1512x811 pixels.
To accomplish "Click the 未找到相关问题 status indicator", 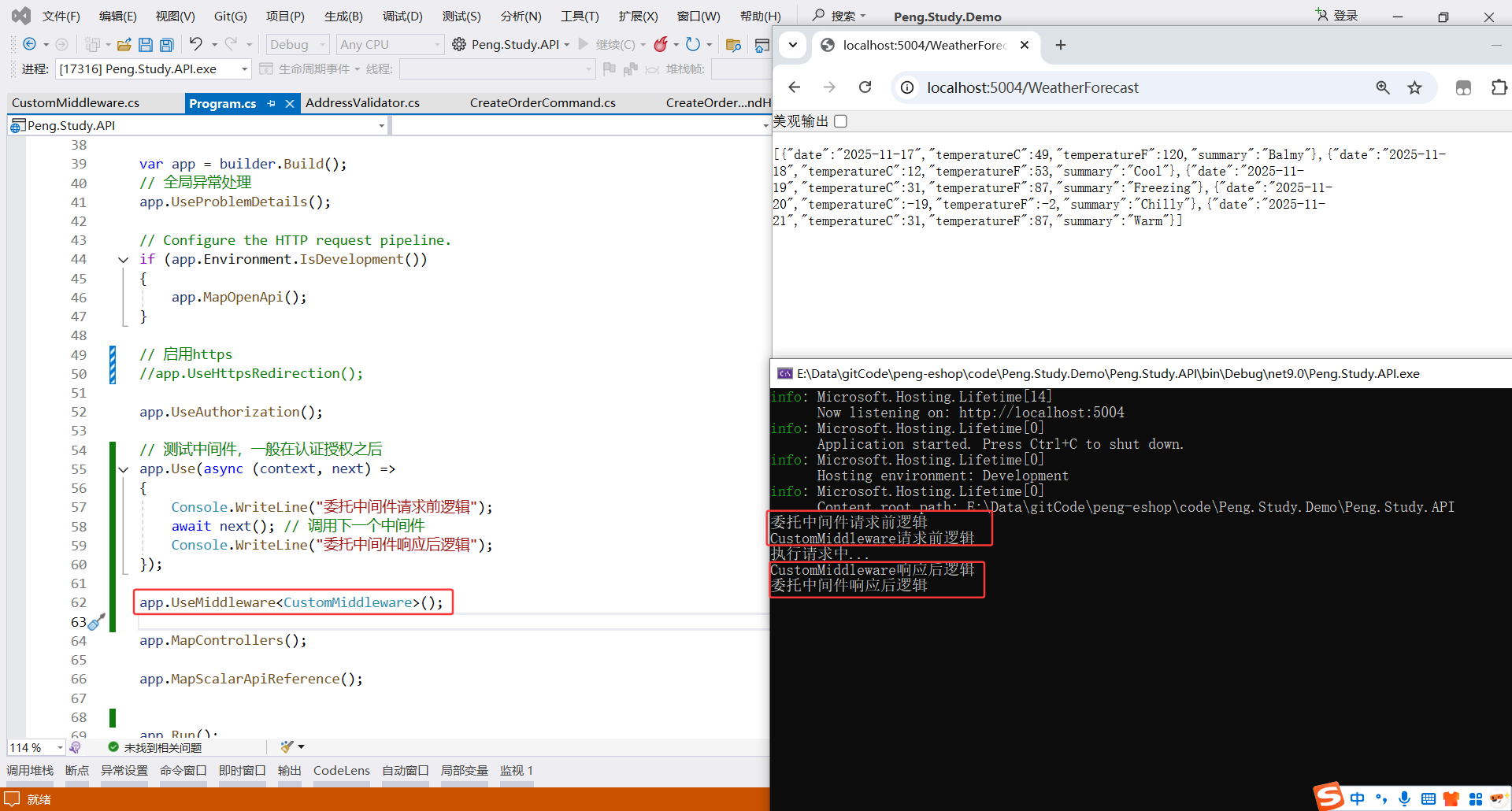I will coord(155,747).
